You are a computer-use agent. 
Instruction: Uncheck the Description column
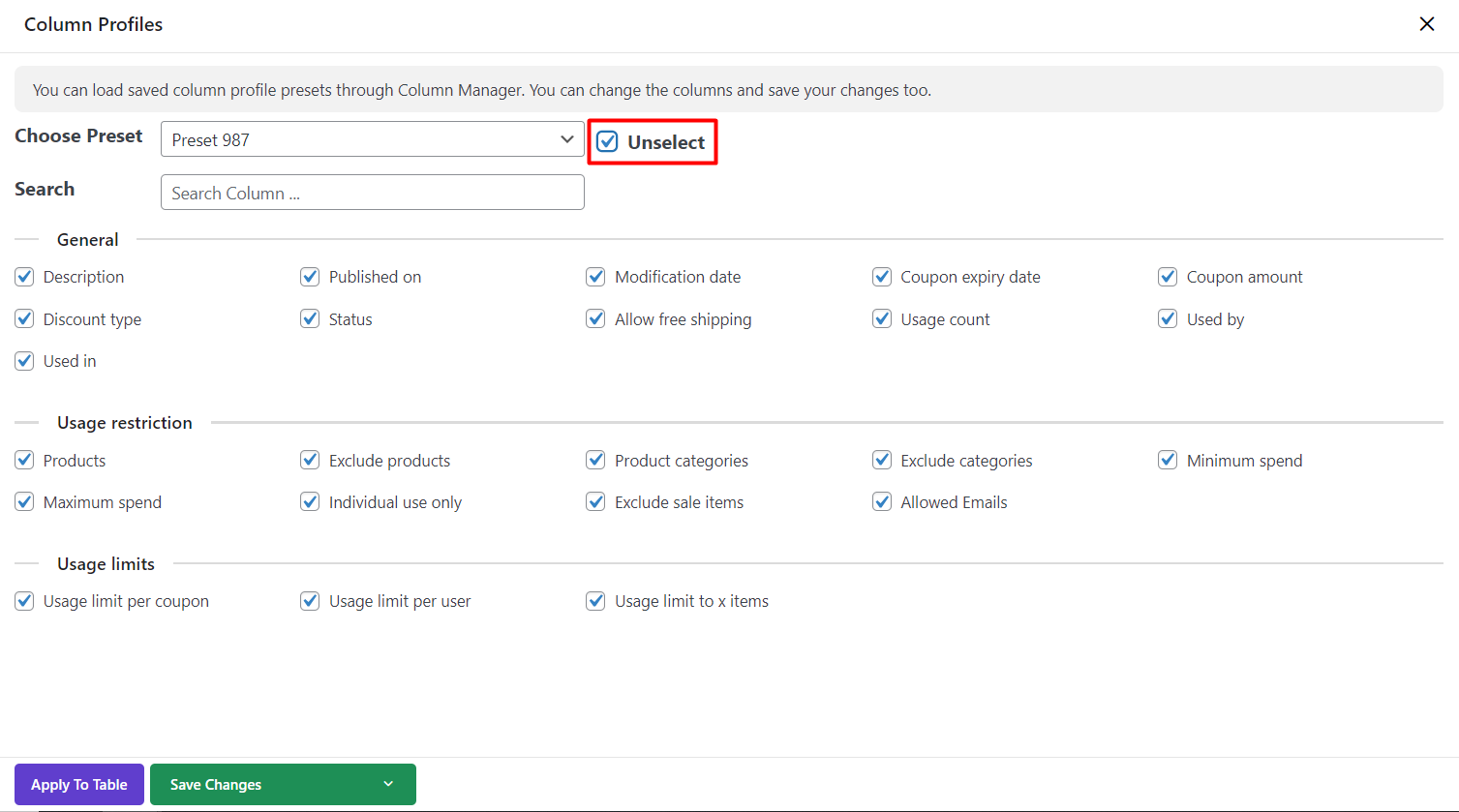[x=24, y=277]
